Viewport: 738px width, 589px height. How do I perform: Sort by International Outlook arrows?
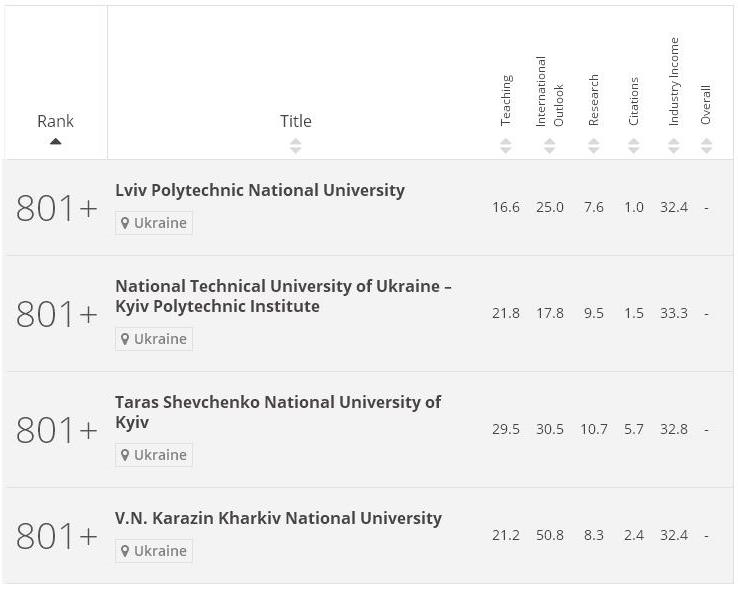[x=549, y=146]
